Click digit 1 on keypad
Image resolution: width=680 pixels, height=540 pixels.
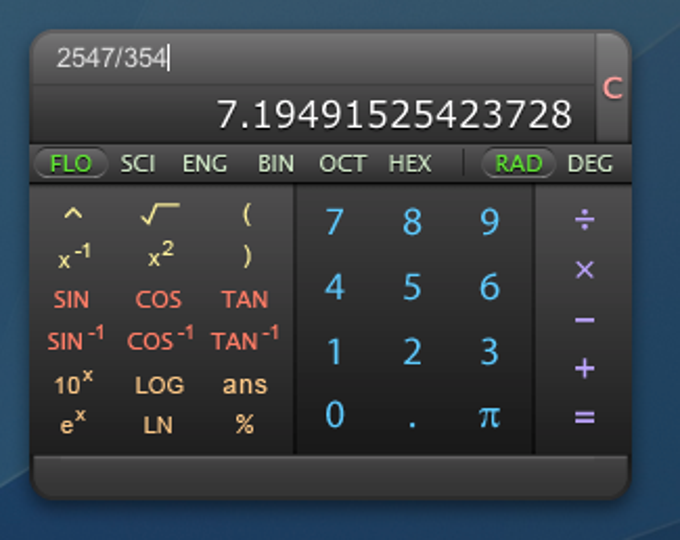point(334,351)
